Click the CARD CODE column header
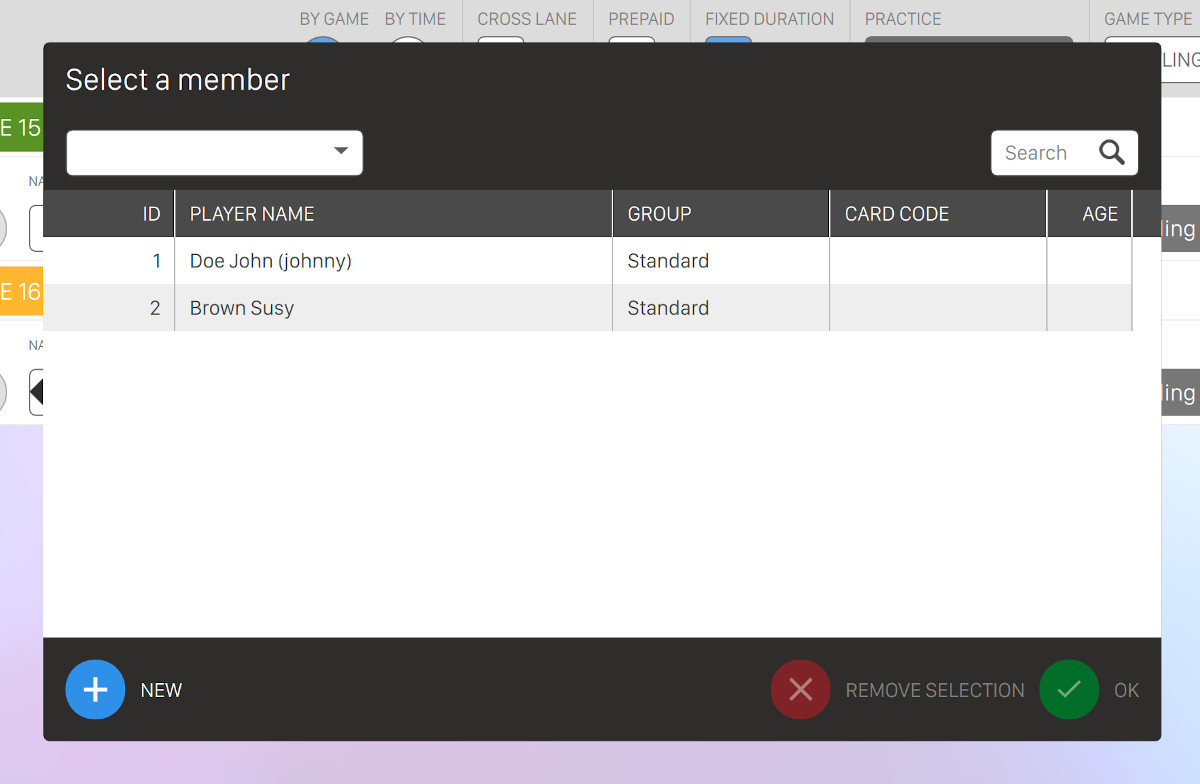This screenshot has height=784, width=1200. point(896,214)
